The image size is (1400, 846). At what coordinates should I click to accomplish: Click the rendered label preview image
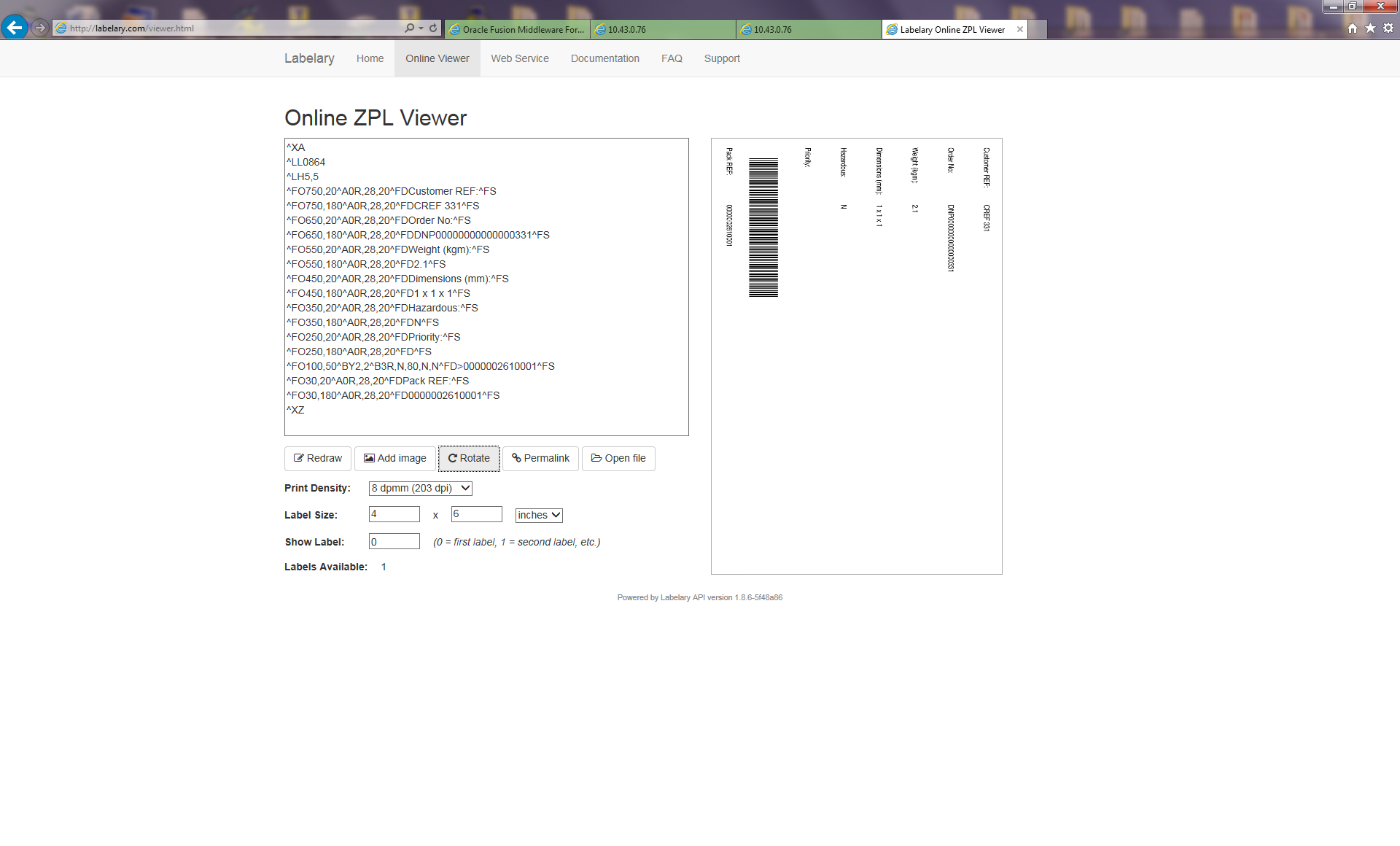pyautogui.click(x=857, y=356)
